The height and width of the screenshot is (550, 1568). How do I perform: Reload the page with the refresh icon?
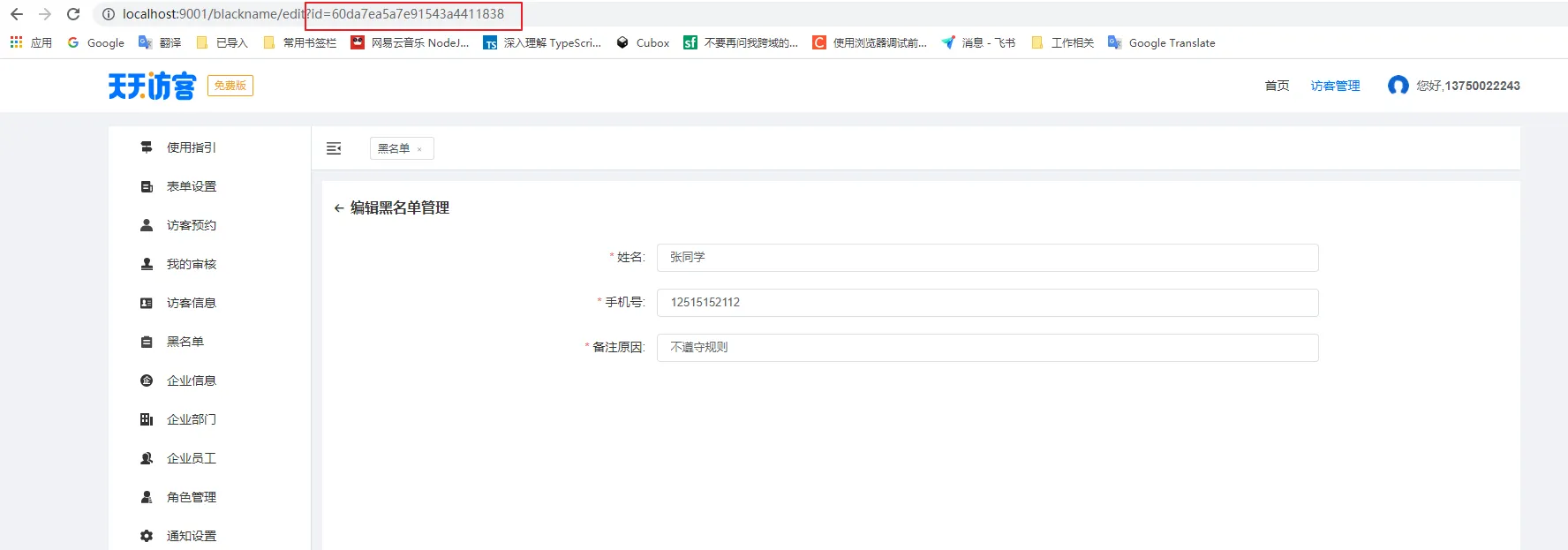coord(73,14)
